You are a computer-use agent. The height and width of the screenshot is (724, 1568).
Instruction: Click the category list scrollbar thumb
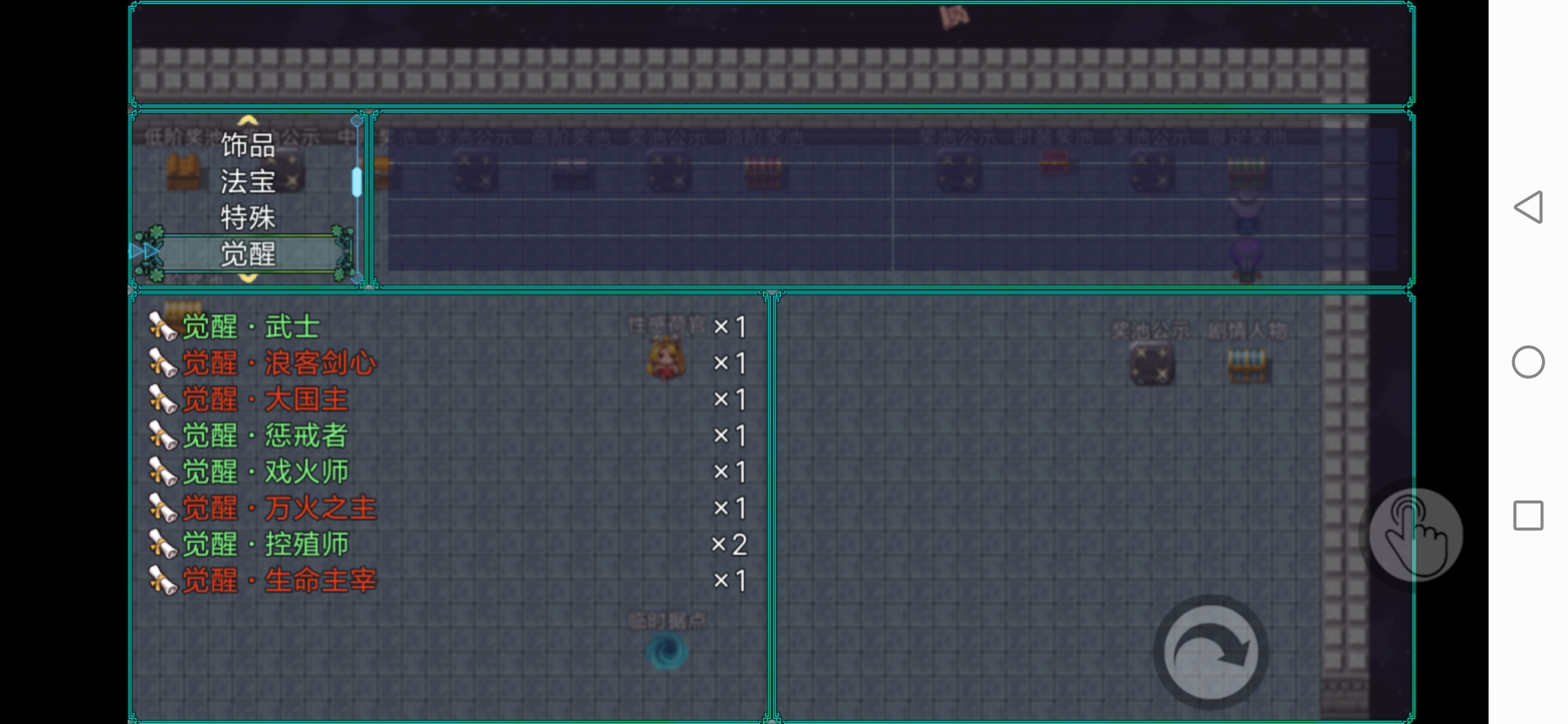point(356,182)
